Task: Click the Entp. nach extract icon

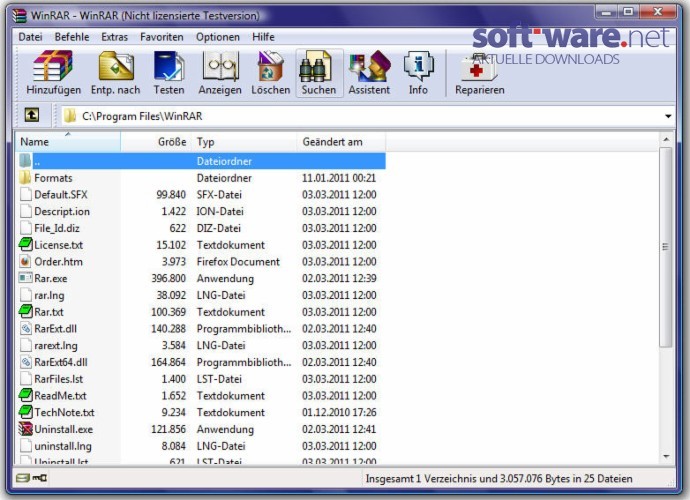Action: (x=116, y=66)
